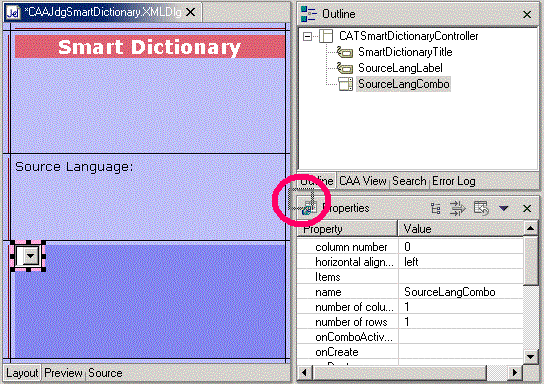Edit the number of columns value
547x384 pixels.
461,307
